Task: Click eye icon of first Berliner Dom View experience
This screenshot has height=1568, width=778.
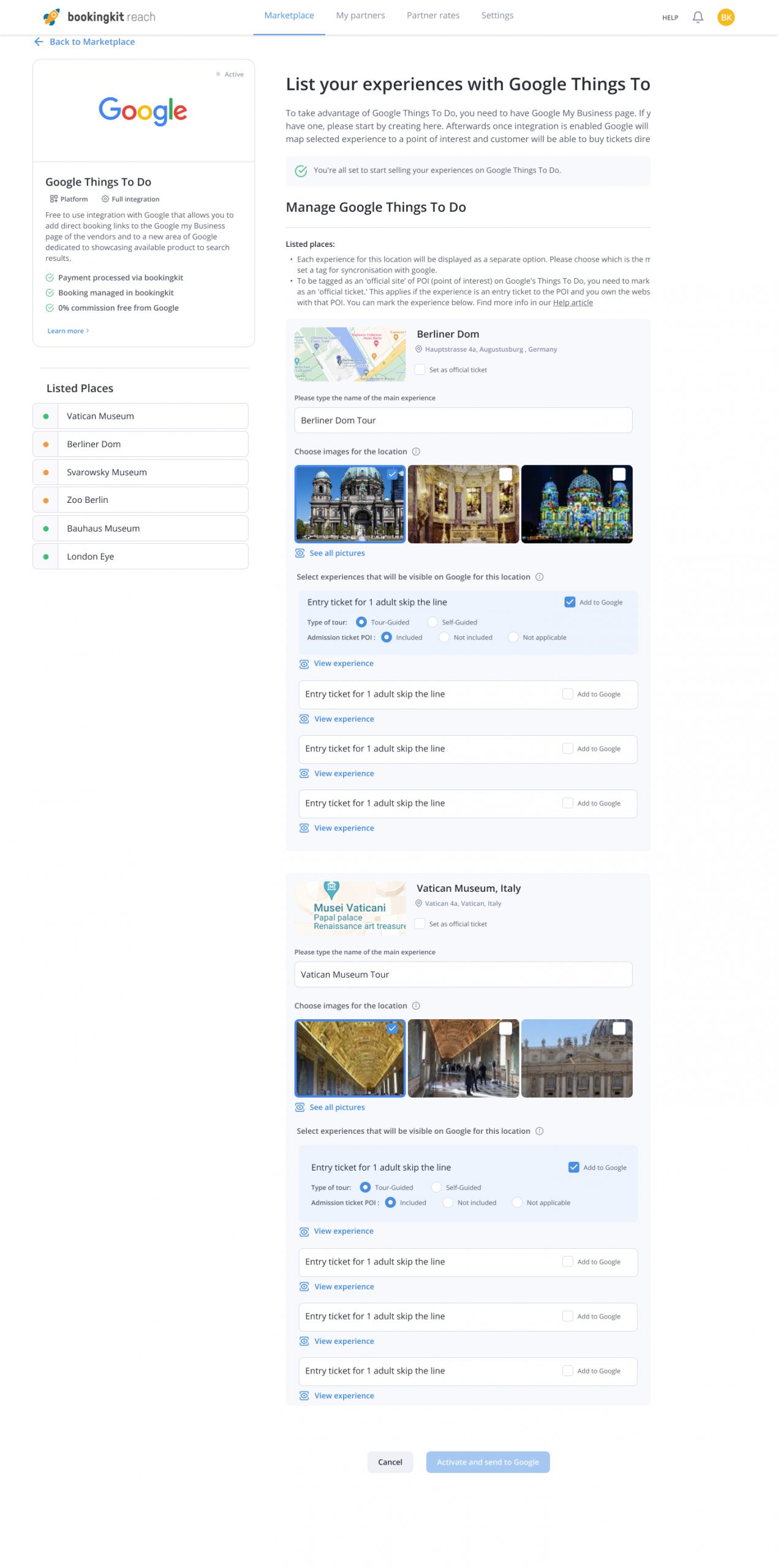Action: (304, 664)
